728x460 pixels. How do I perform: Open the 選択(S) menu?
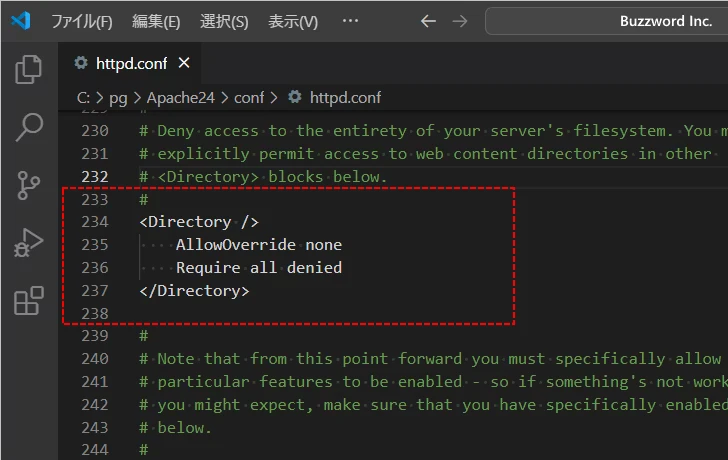pos(224,21)
